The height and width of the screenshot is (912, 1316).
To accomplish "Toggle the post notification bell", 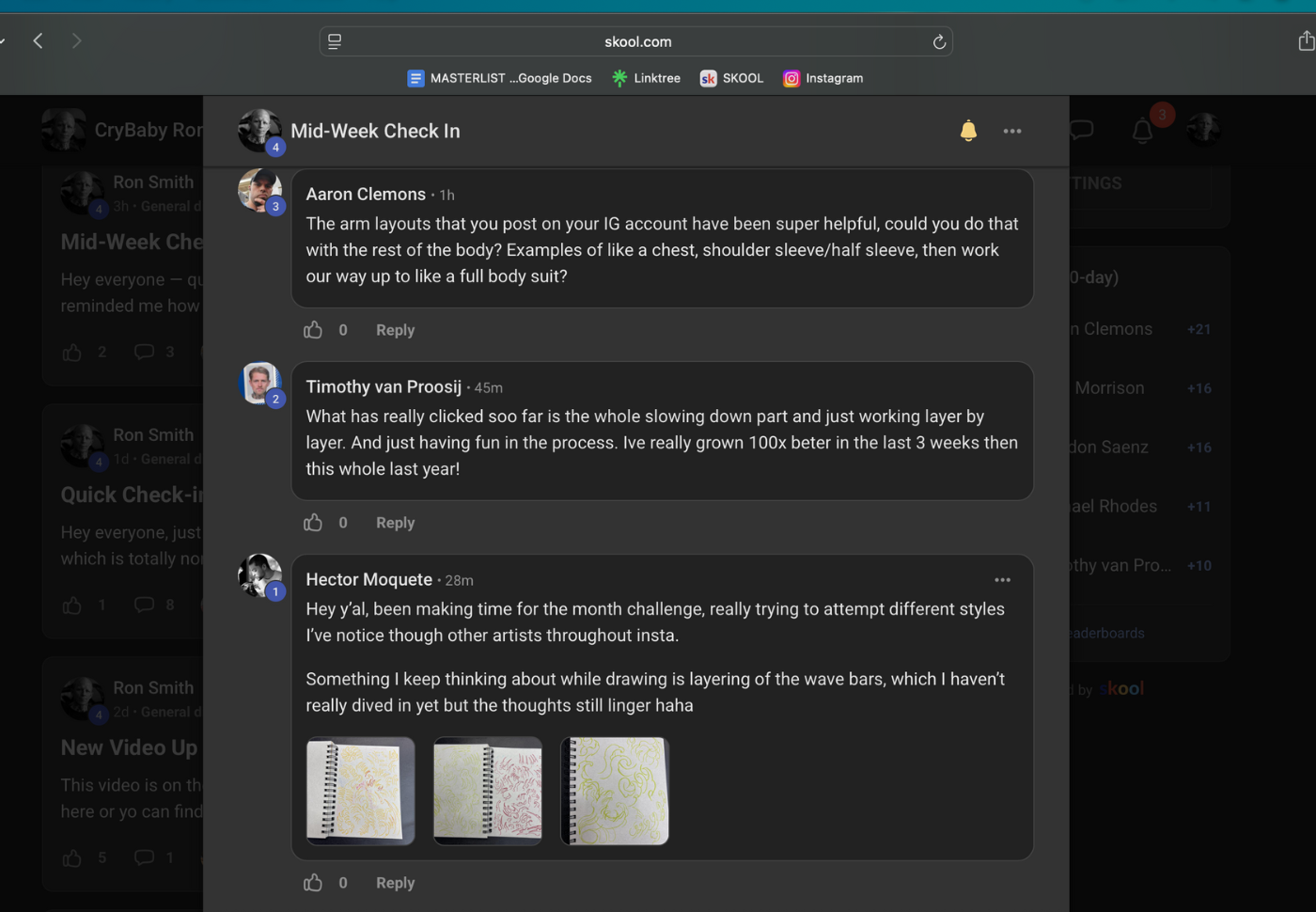I will [x=968, y=131].
